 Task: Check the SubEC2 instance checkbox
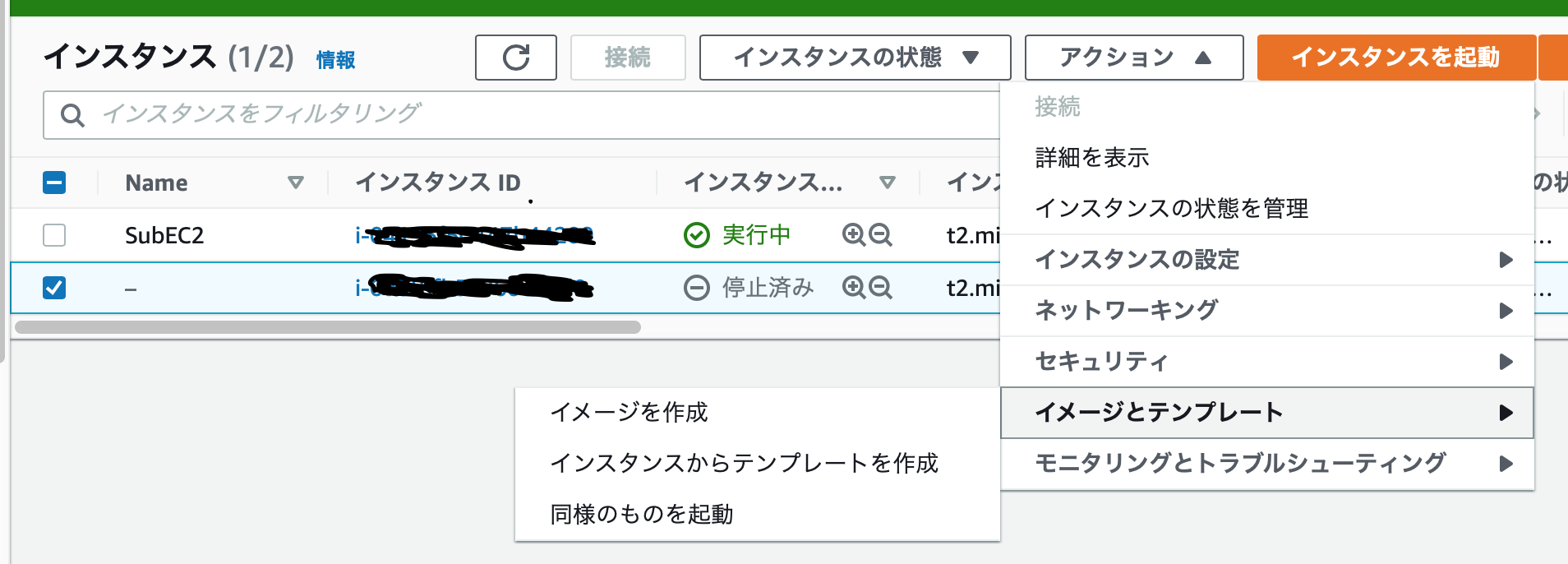click(54, 235)
